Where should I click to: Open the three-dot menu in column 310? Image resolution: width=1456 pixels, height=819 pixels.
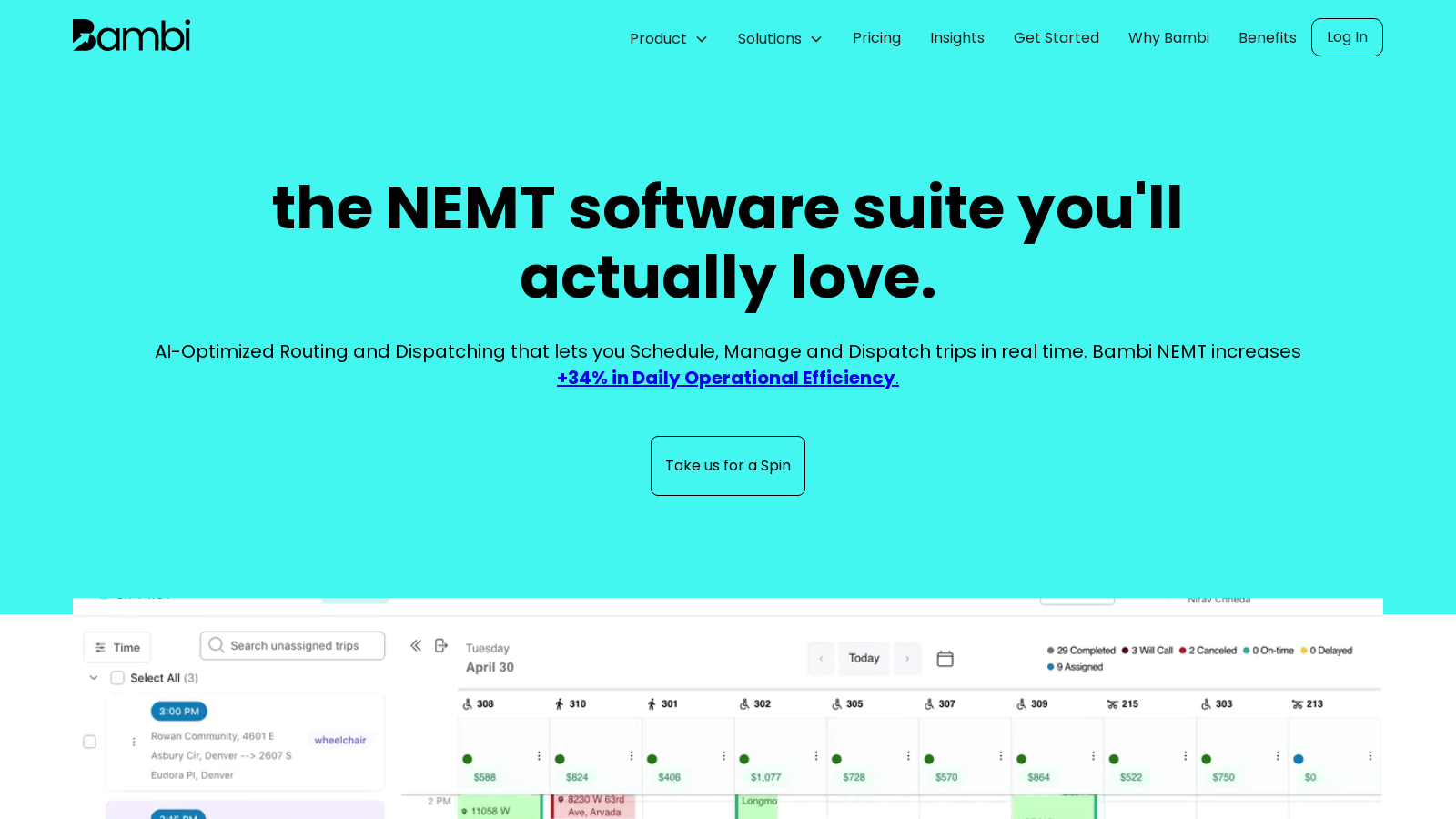[632, 756]
